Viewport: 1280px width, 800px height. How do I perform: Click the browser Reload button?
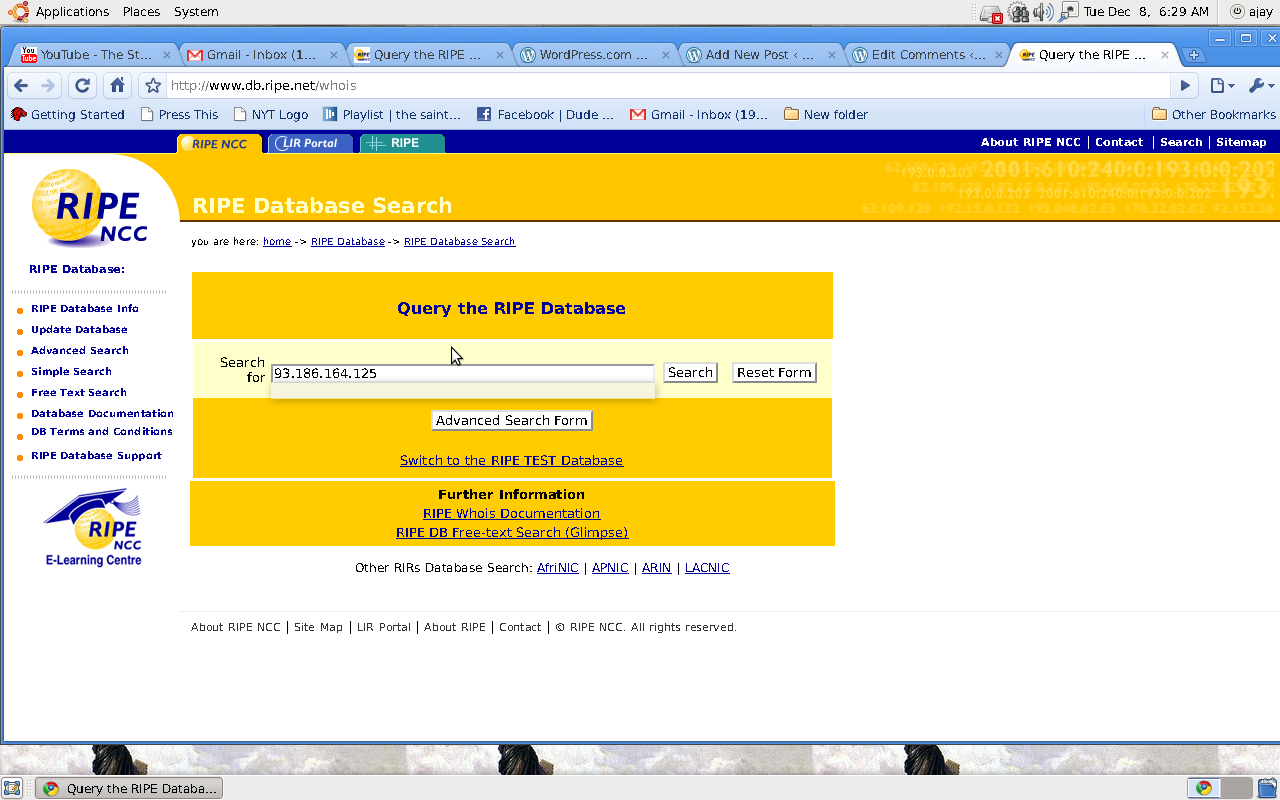[83, 86]
